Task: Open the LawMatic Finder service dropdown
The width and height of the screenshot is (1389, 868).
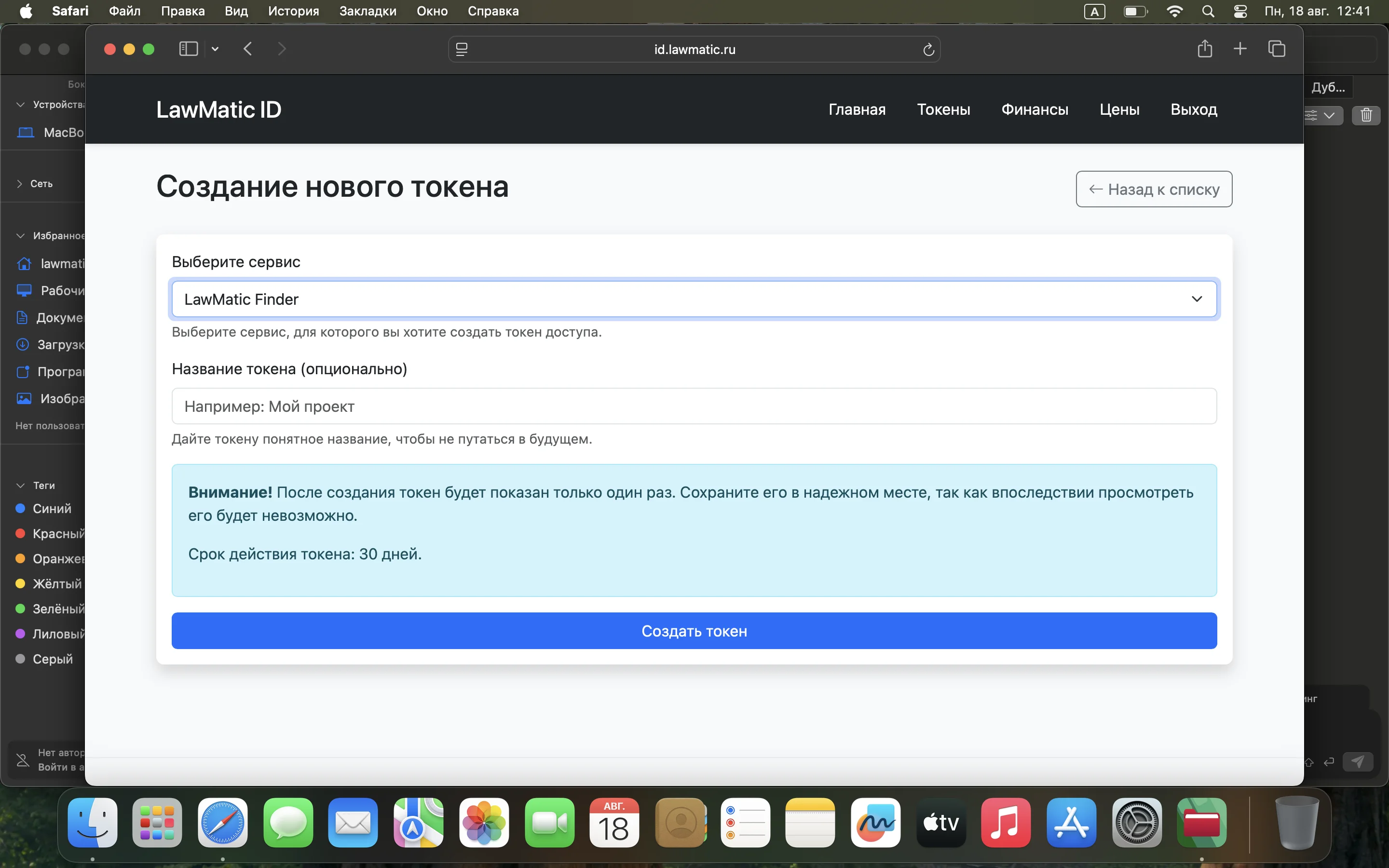Action: (x=694, y=299)
